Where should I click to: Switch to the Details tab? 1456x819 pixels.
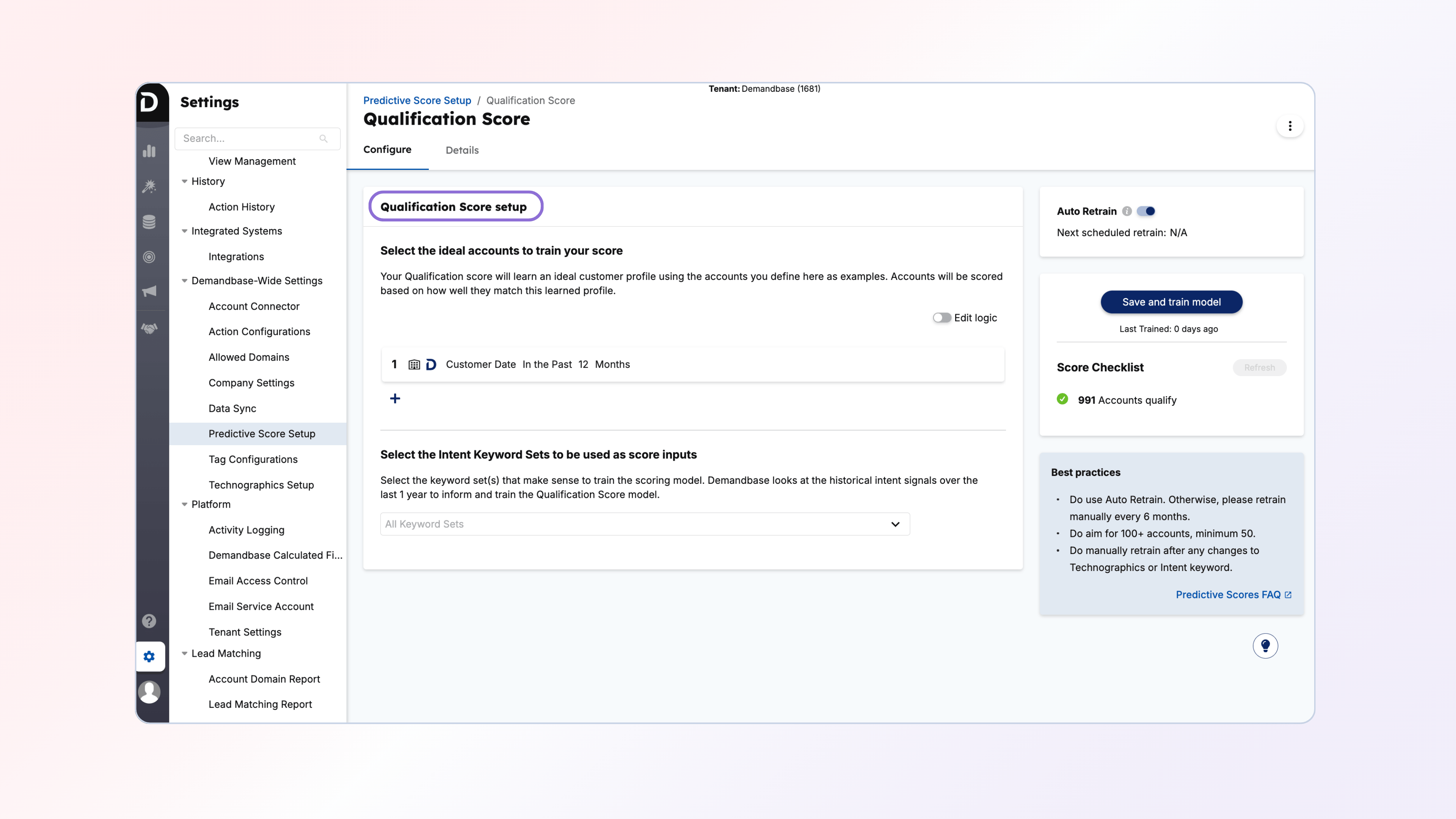462,151
